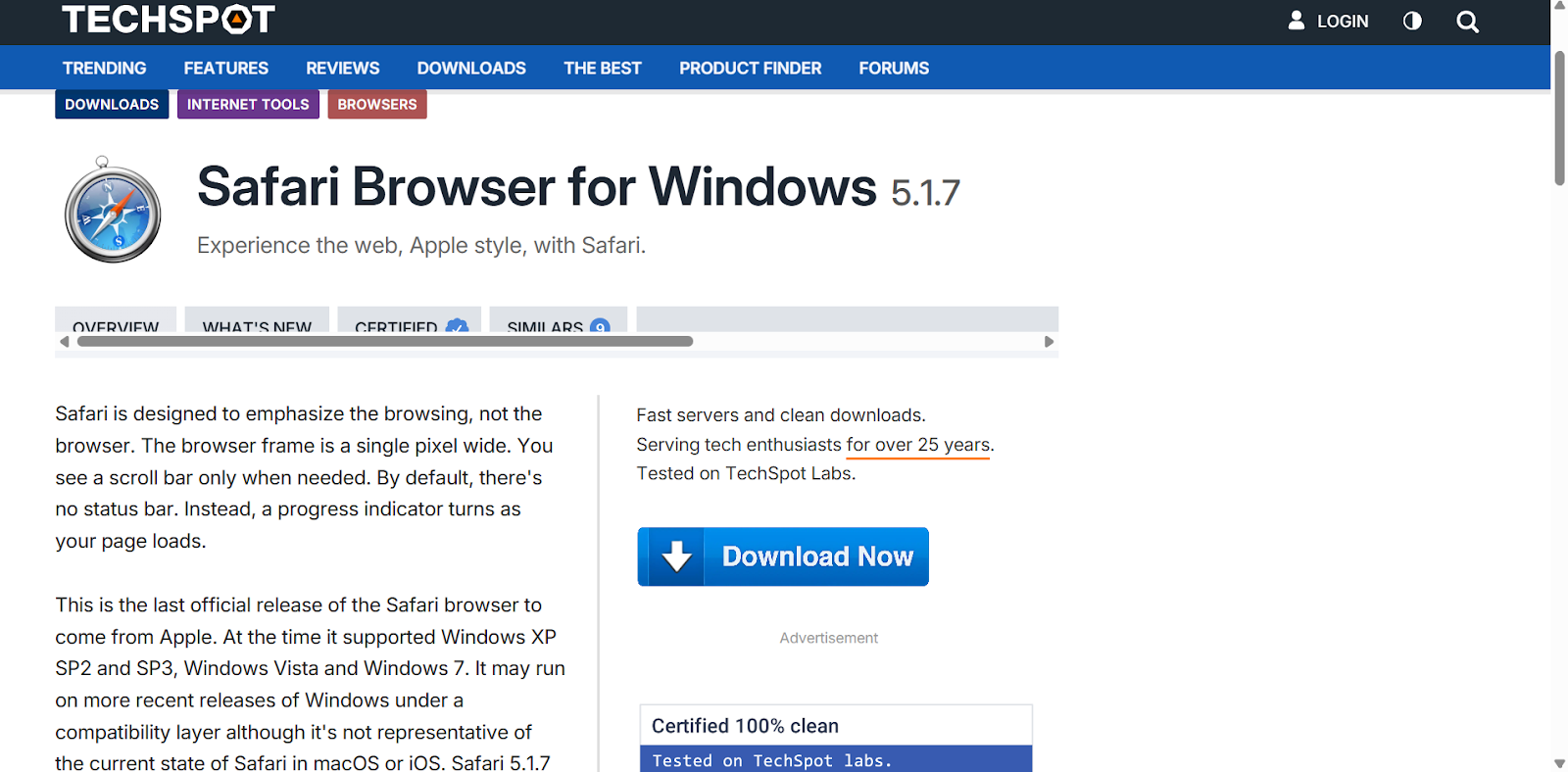Click the BROWSERS breadcrumb tag
1568x772 pixels.
(x=377, y=104)
